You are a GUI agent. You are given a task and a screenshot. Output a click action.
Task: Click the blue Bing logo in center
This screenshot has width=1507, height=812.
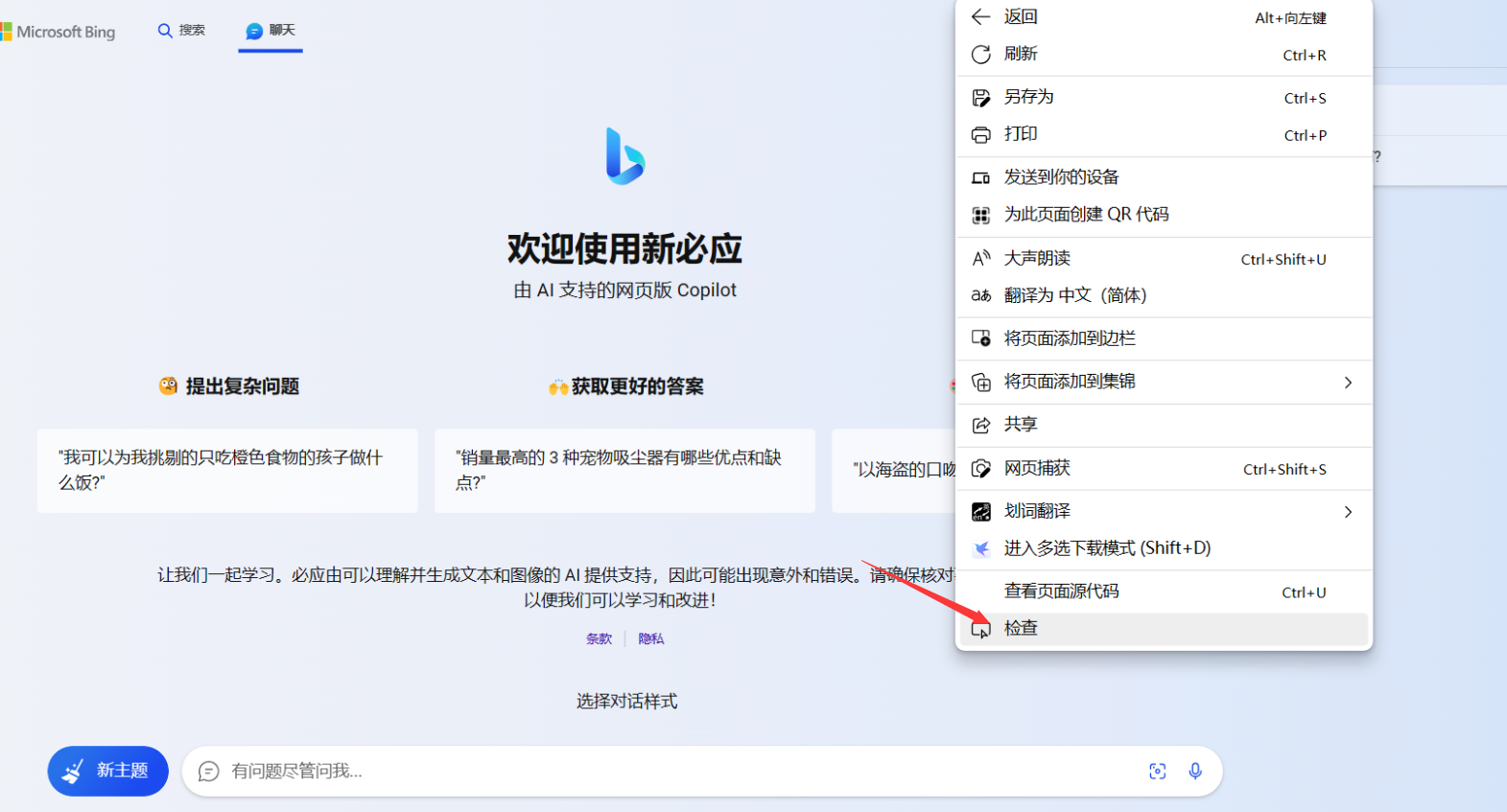click(x=625, y=156)
